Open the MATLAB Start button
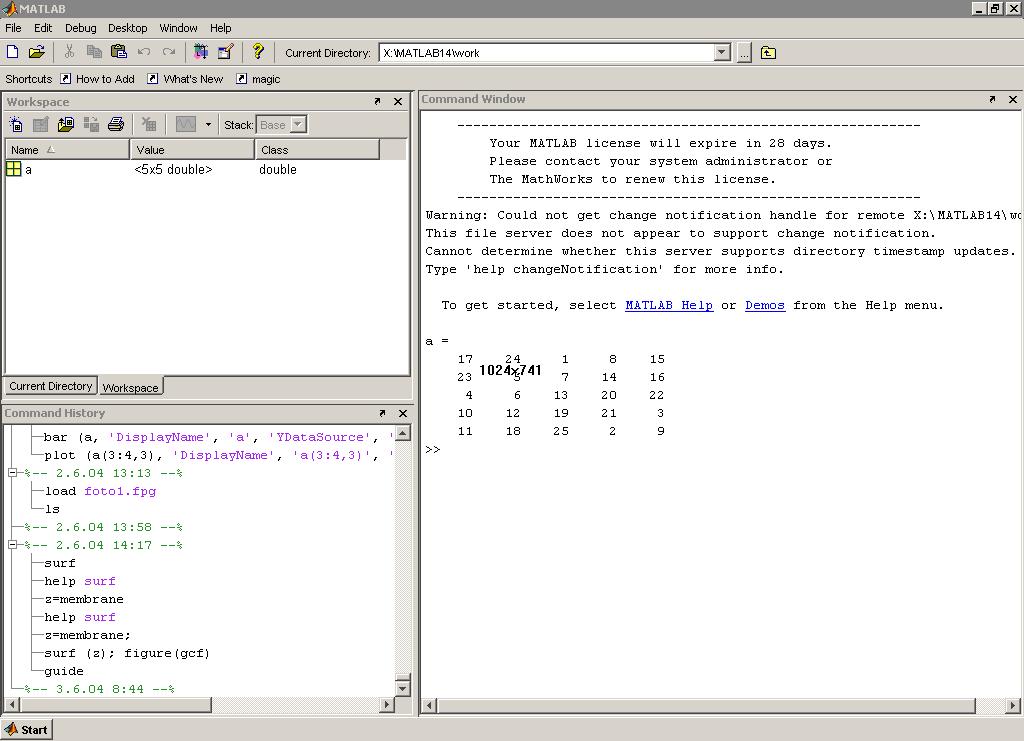 pos(27,730)
